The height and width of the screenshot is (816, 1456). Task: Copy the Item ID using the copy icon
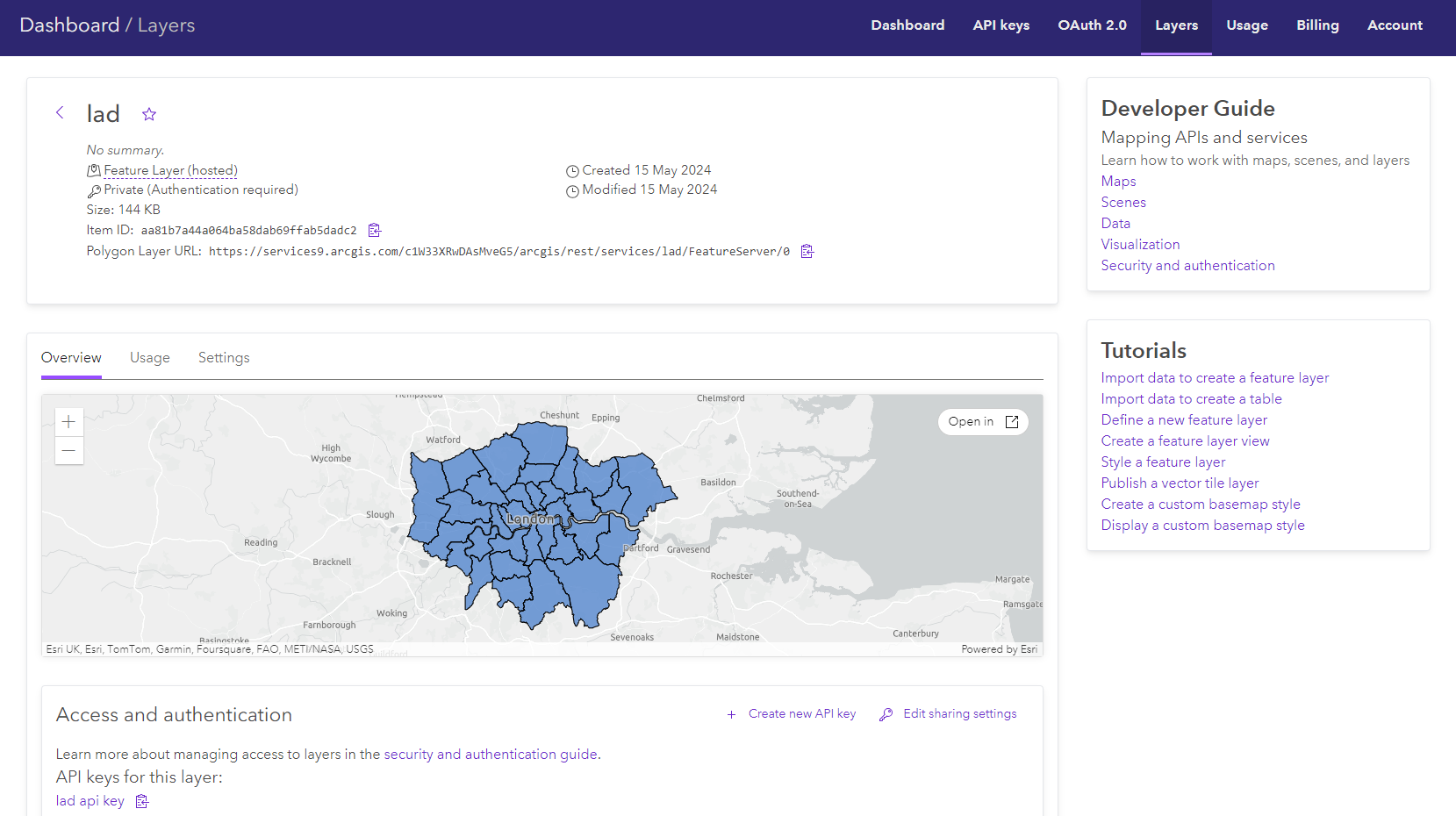[374, 229]
